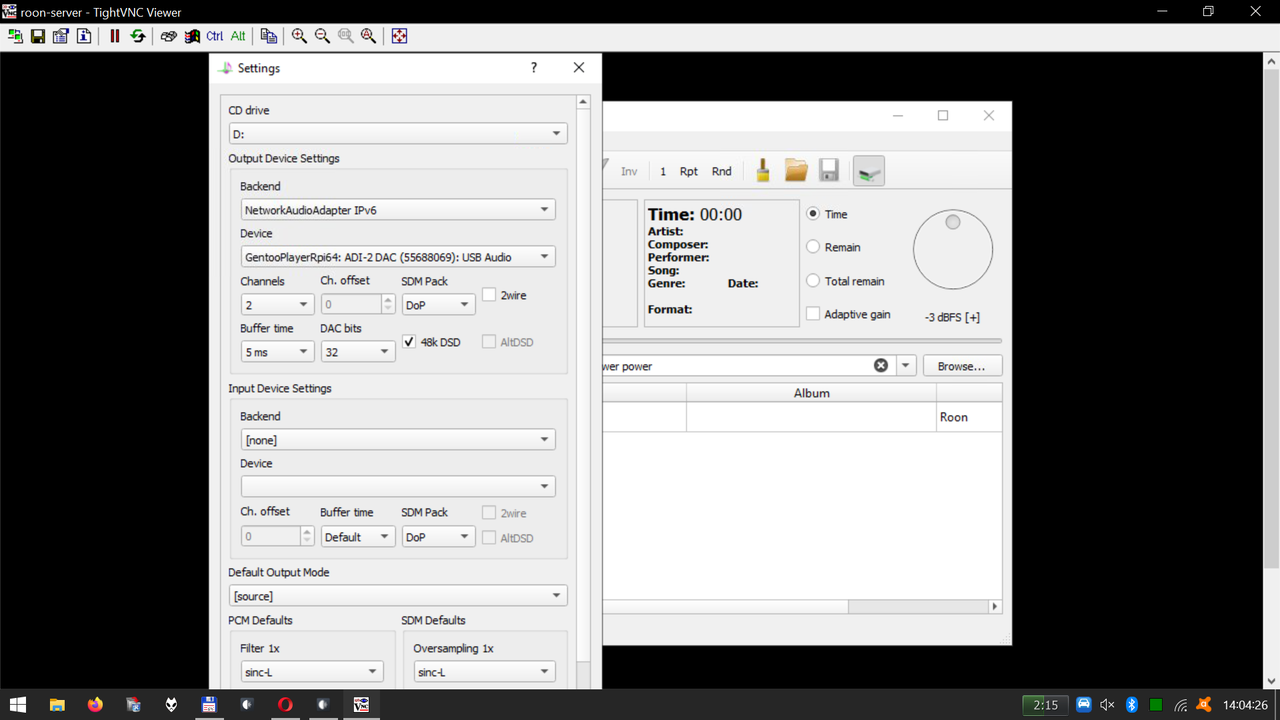Screen dimensions: 1280x720
Task: Click the settings icon right of save icon
Action: [868, 172]
